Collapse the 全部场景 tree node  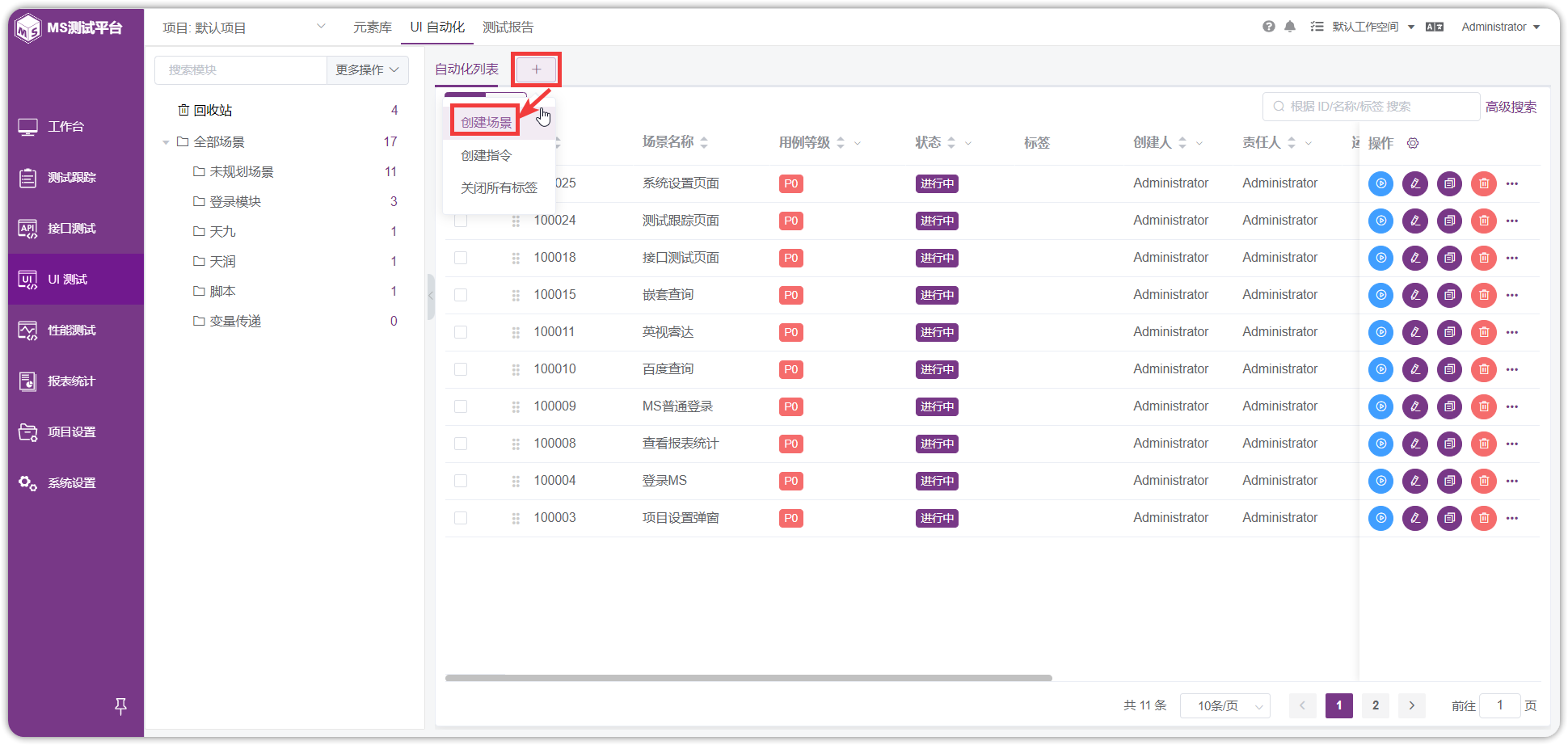pyautogui.click(x=166, y=142)
